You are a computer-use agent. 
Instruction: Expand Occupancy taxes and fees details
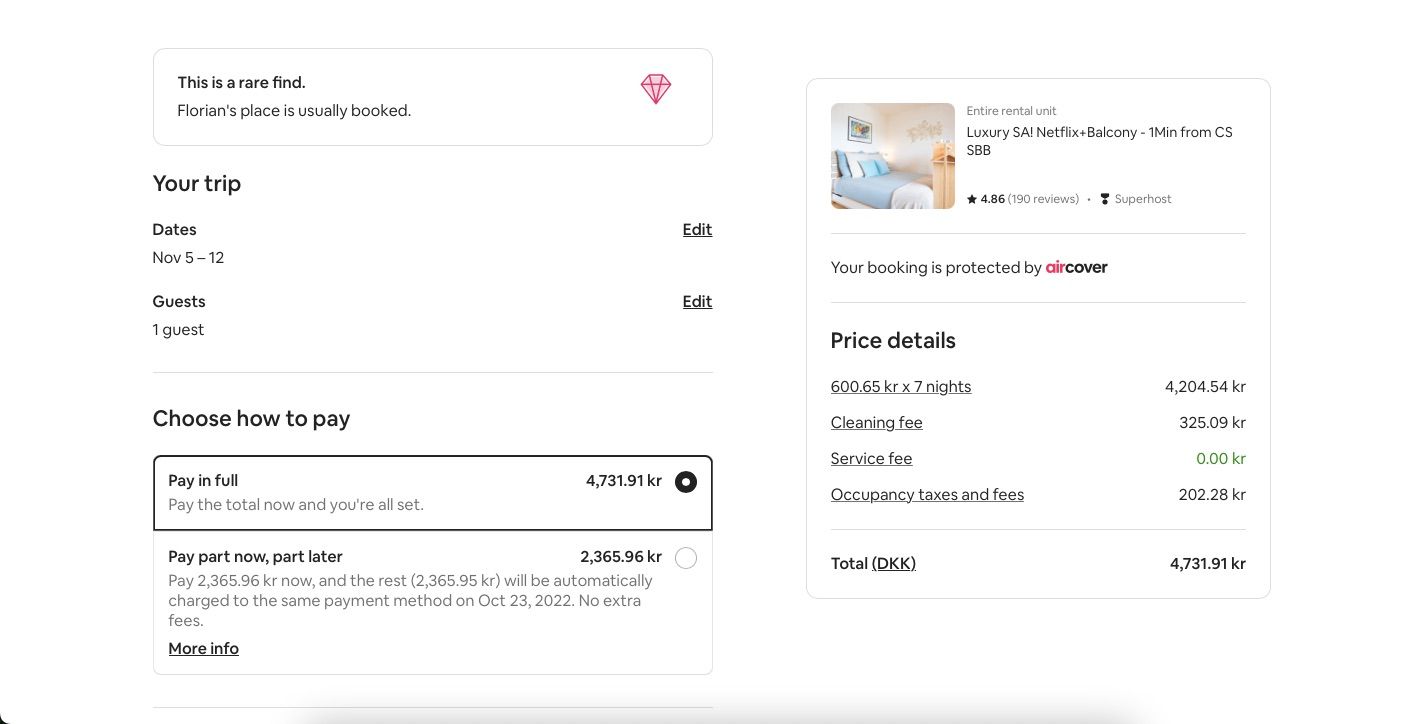pyautogui.click(x=927, y=494)
